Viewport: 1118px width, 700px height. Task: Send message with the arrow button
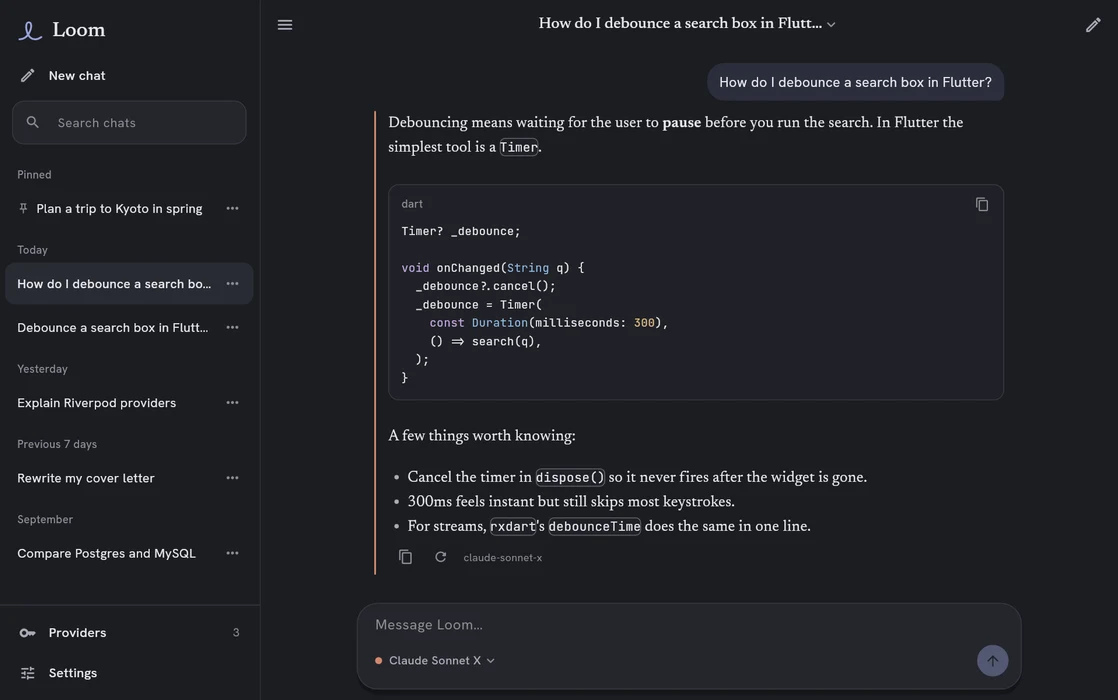click(x=992, y=661)
